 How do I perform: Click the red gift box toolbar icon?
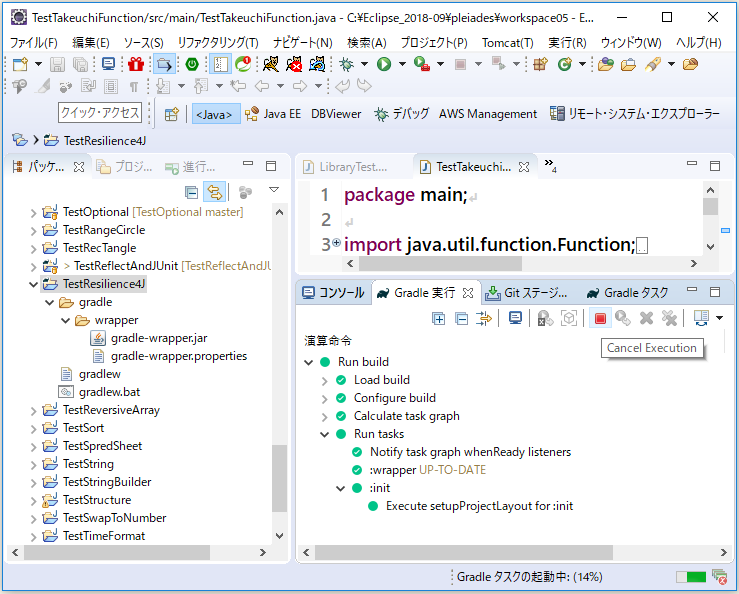136,64
